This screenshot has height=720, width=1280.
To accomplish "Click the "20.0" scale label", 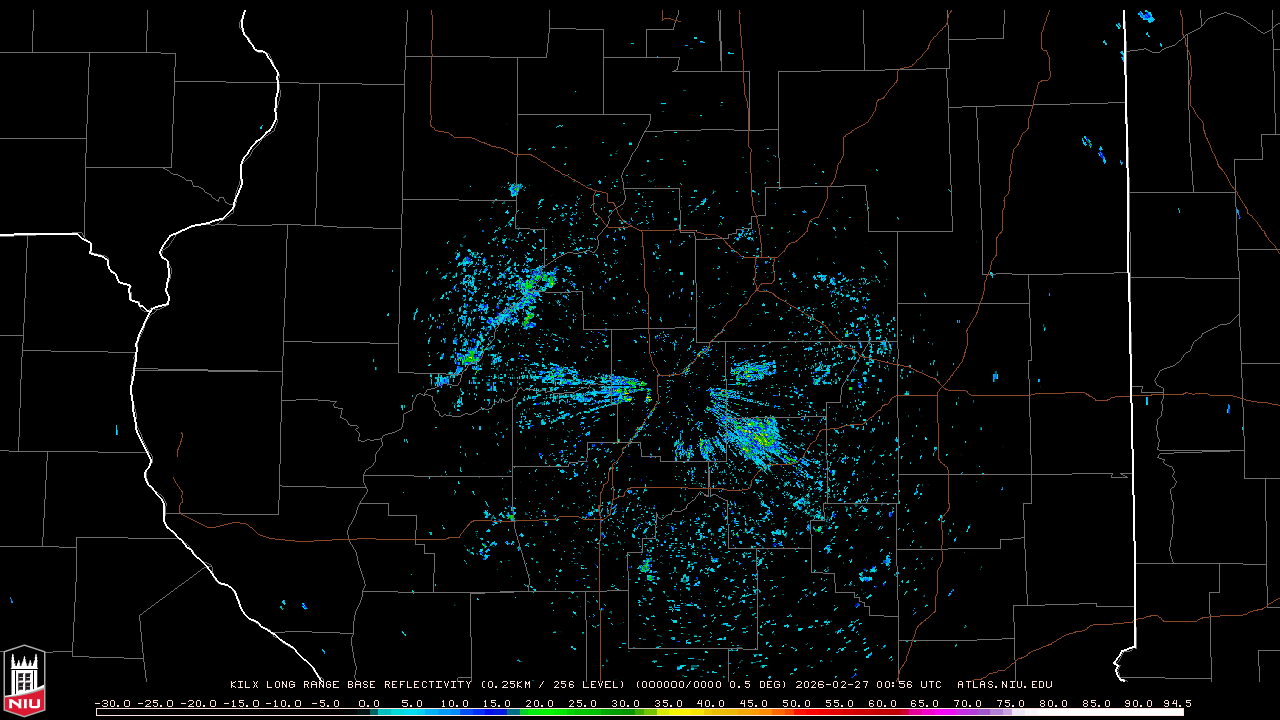I will (x=541, y=703).
